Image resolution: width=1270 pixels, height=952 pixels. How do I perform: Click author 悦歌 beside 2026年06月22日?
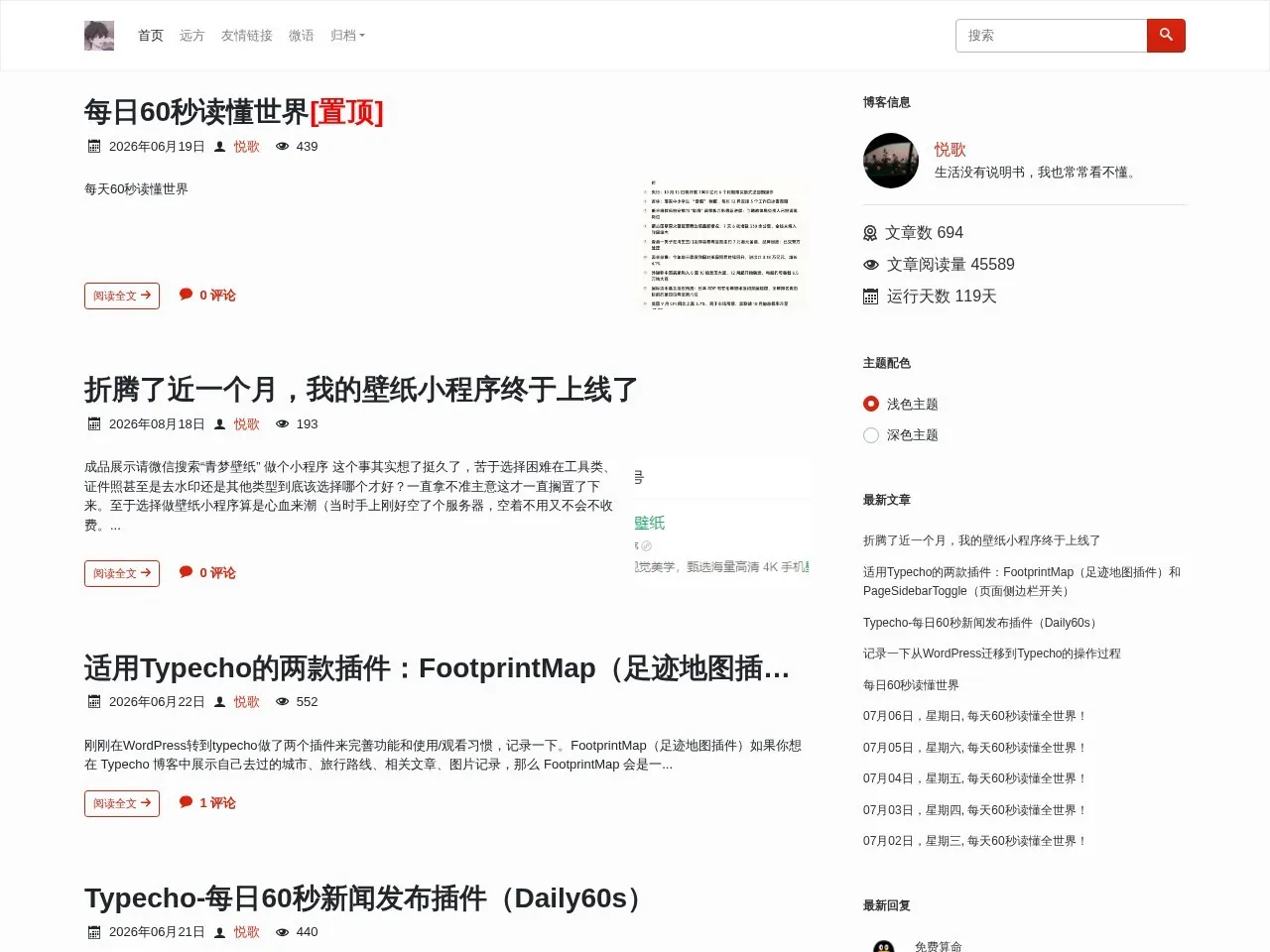pos(247,702)
